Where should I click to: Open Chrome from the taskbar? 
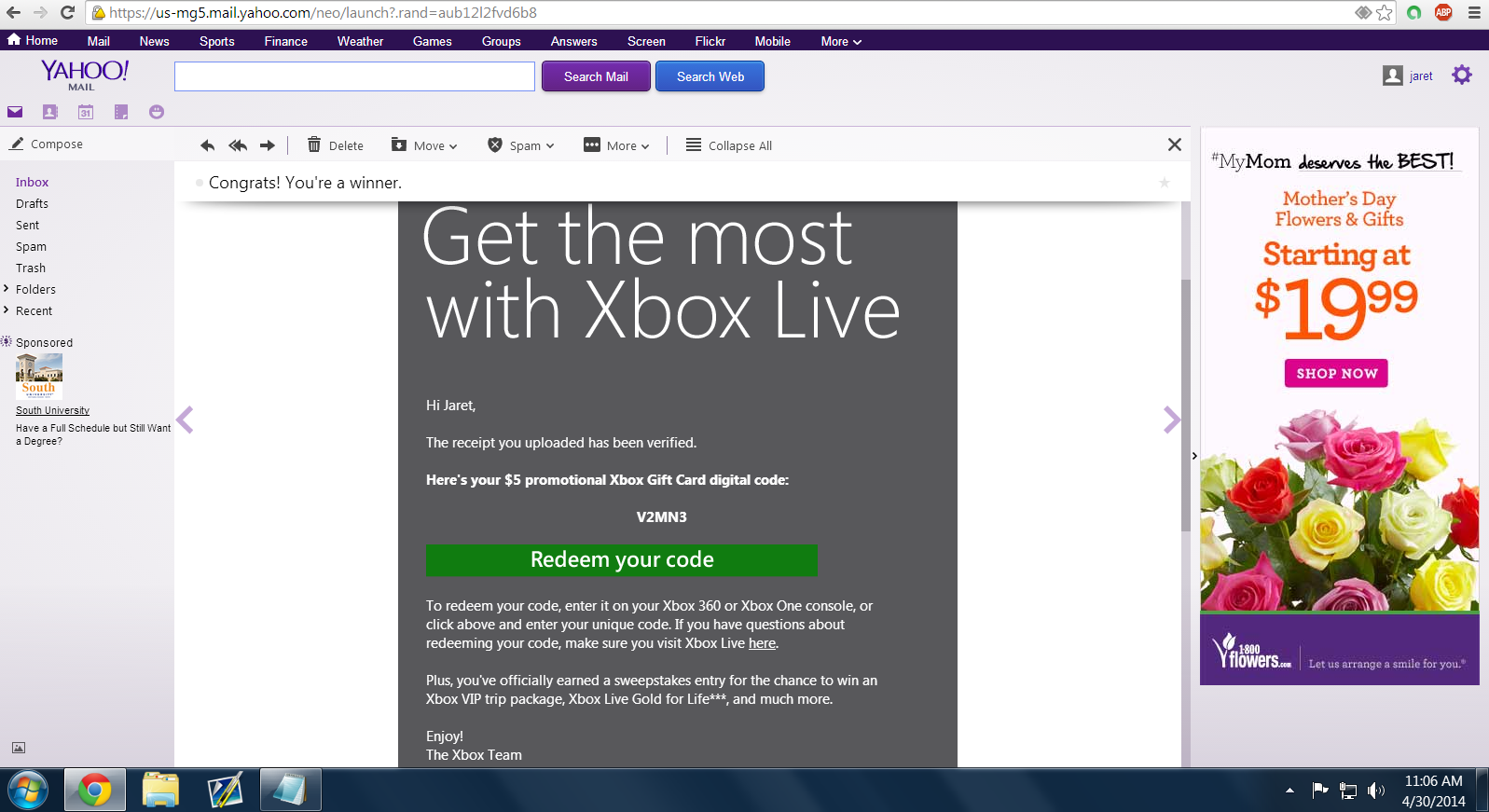click(x=94, y=791)
